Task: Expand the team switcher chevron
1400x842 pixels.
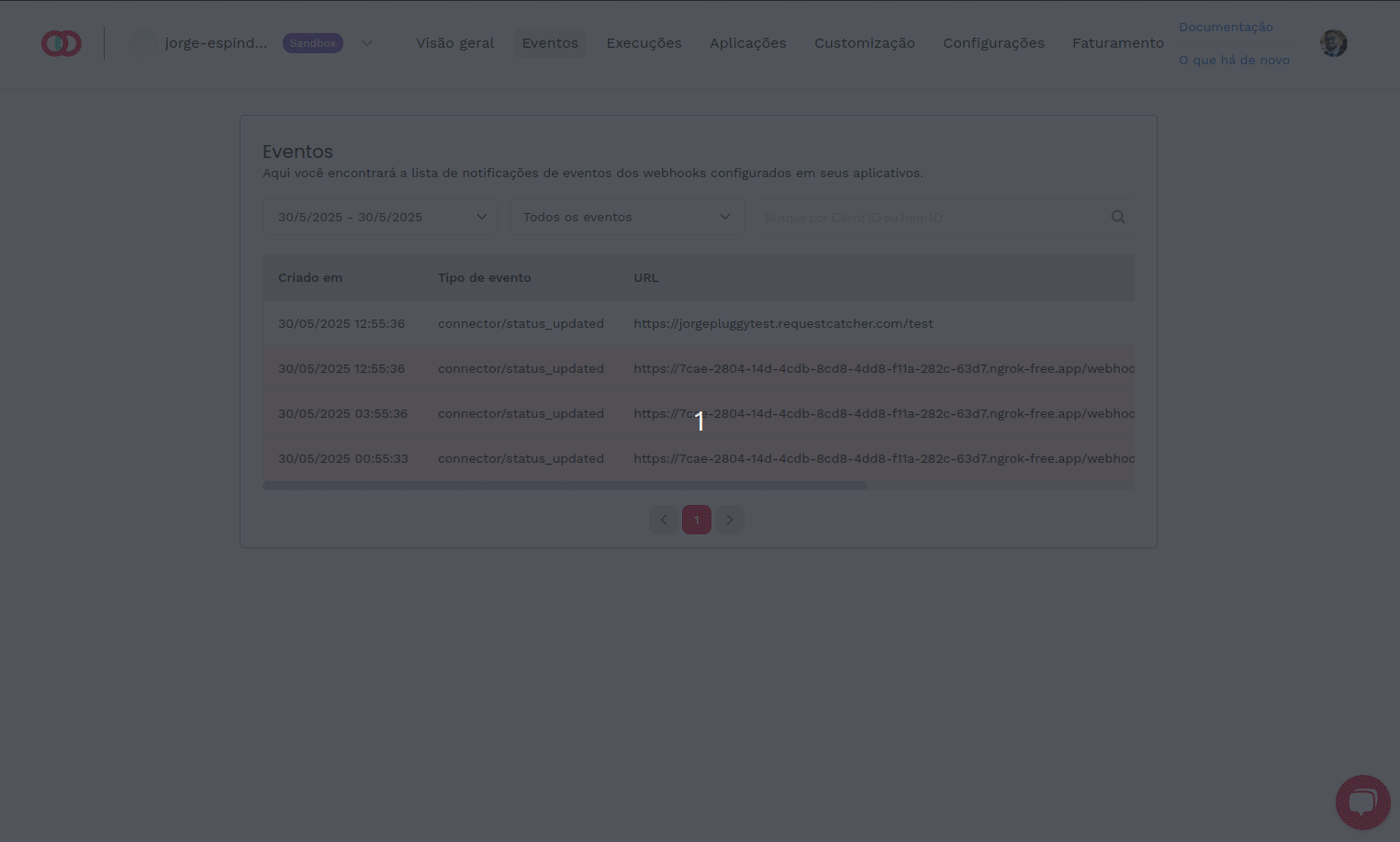Action: (x=366, y=43)
